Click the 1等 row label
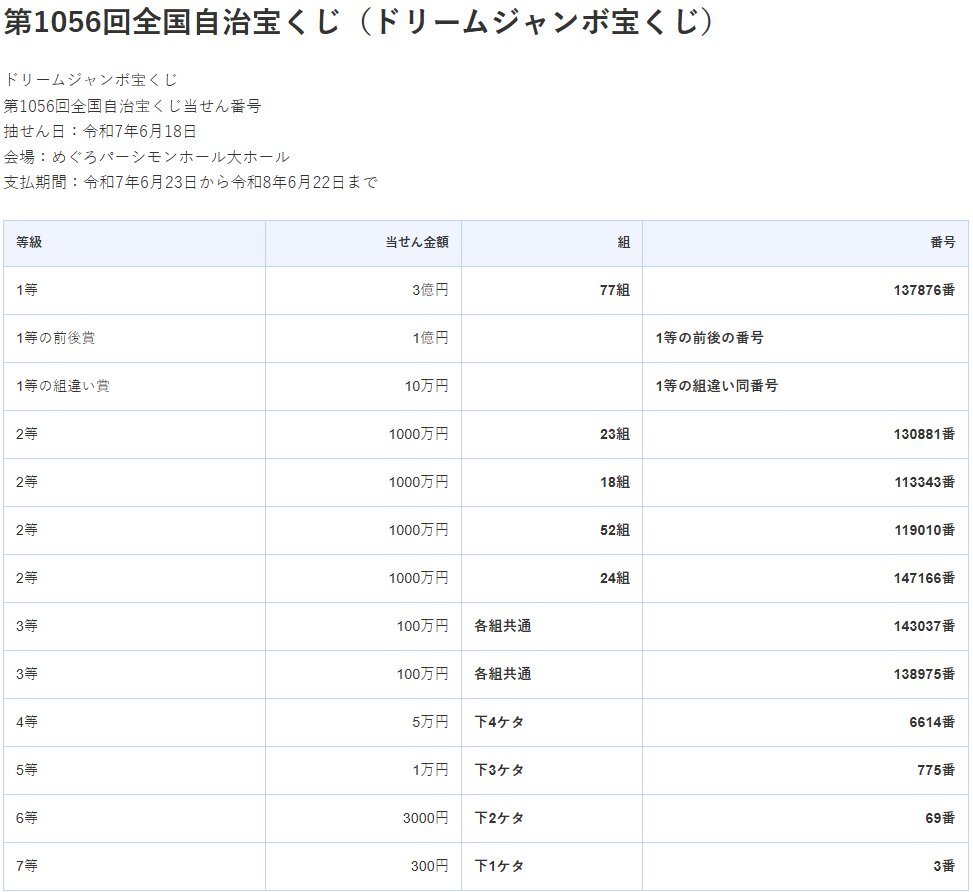 tap(27, 290)
